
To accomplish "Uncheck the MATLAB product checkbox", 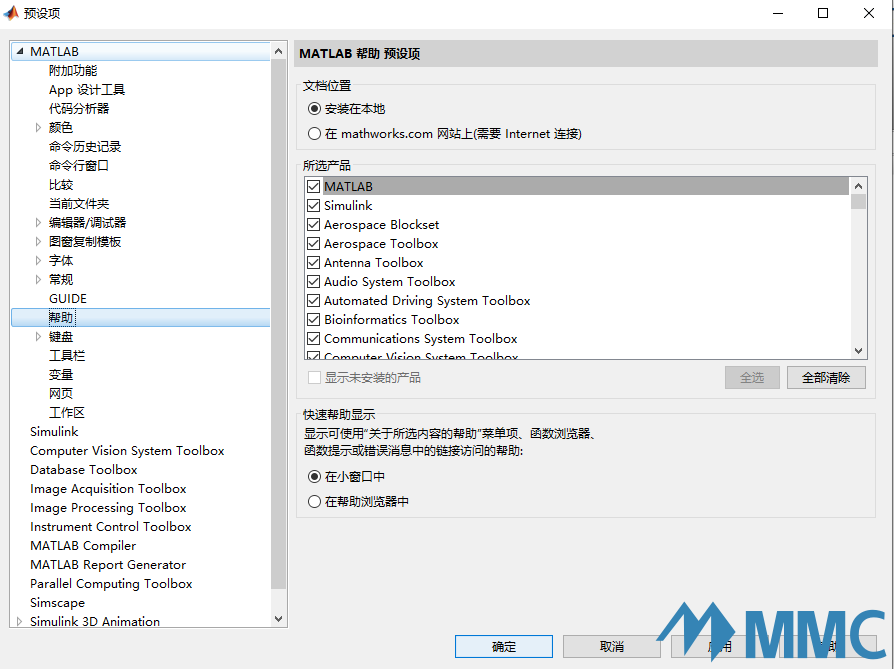I will tap(313, 186).
